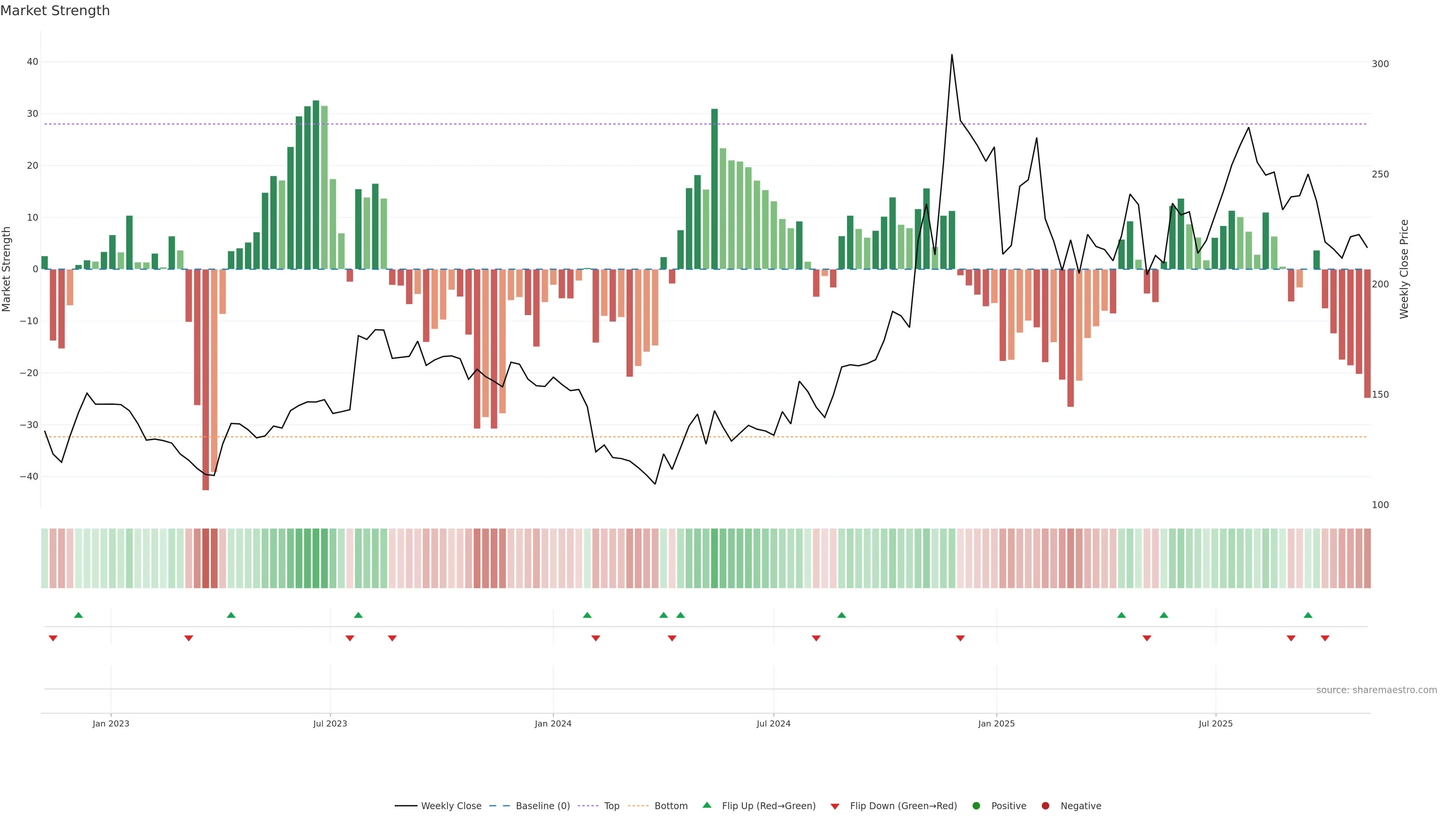The height and width of the screenshot is (819, 1456).
Task: Click the last green flip-up triangle marker
Action: click(1308, 615)
